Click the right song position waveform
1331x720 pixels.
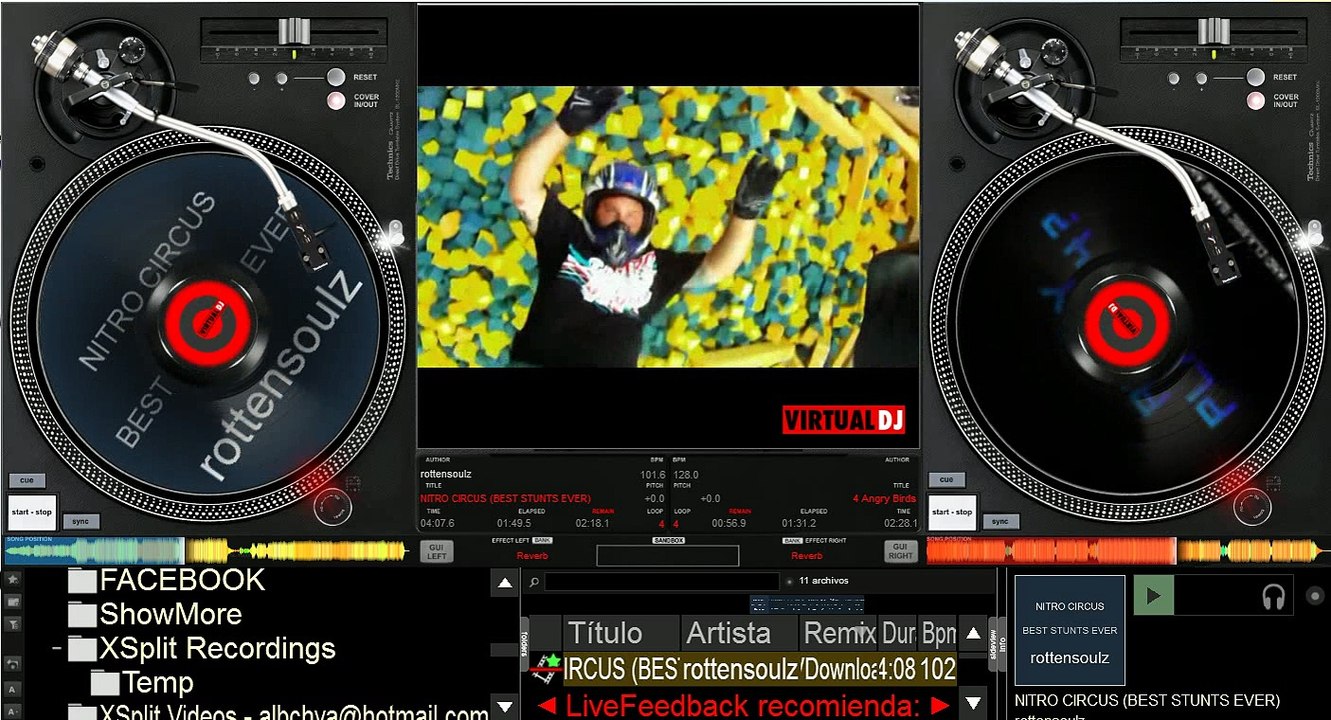click(1126, 550)
